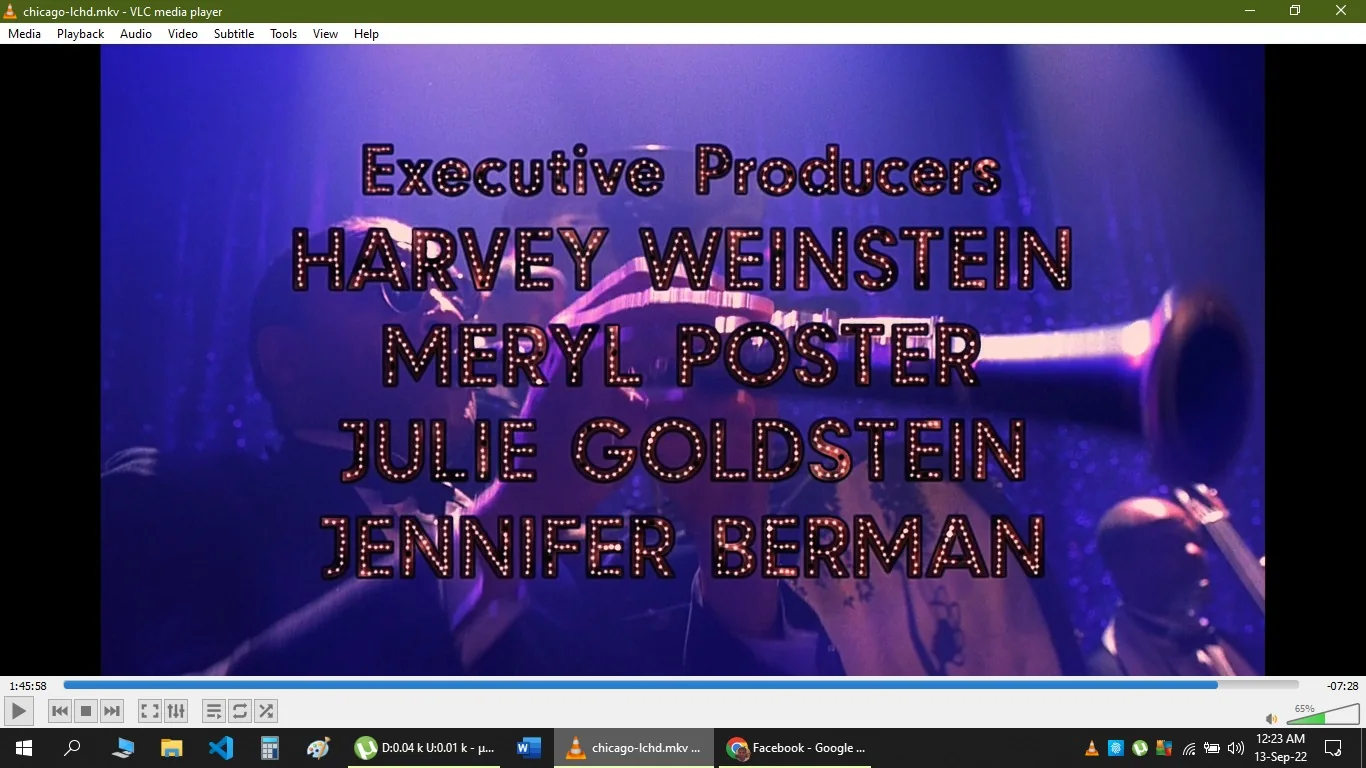Stop playback with the stop button
The image size is (1366, 768).
click(86, 711)
